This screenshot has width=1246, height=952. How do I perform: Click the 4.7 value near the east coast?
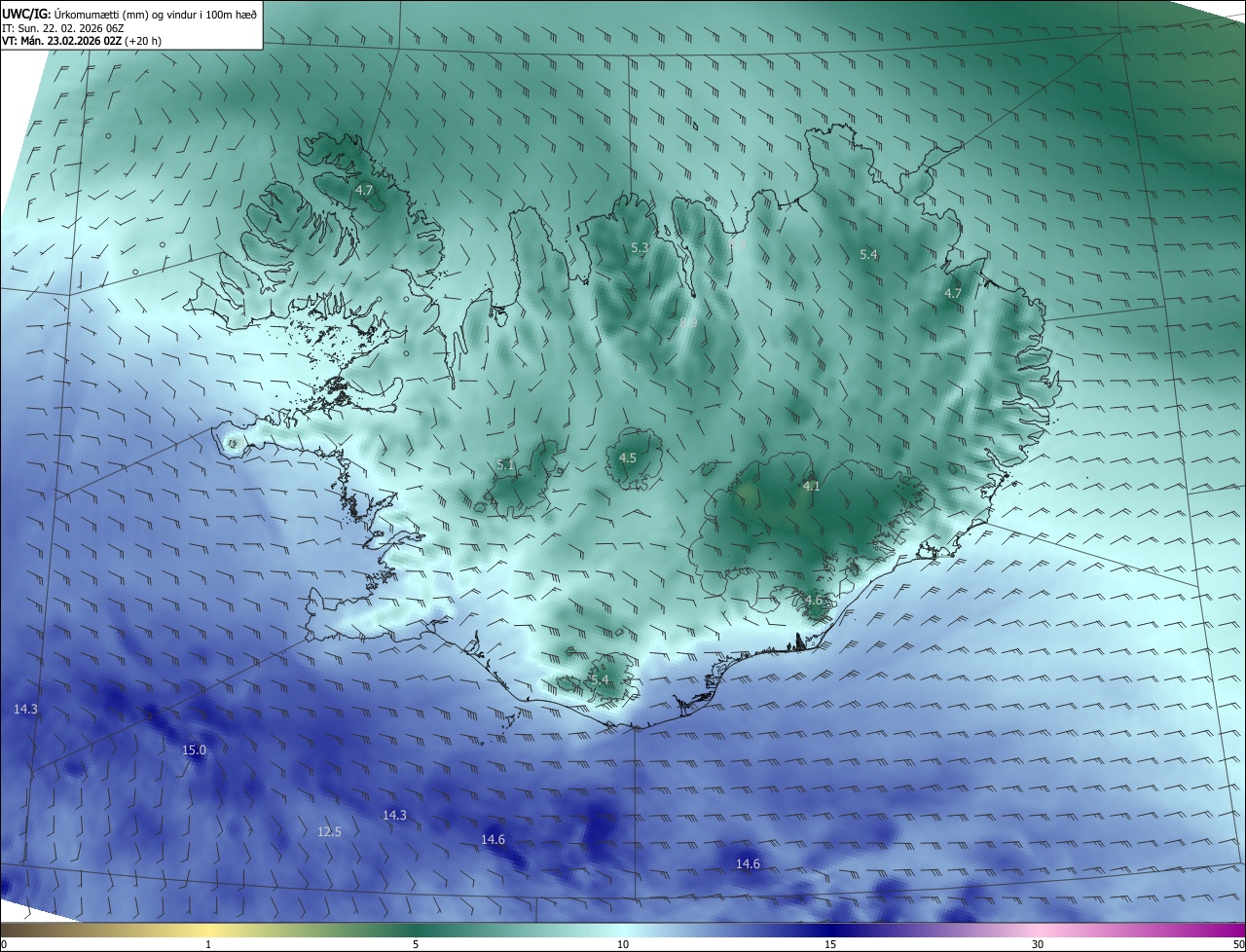tap(953, 293)
